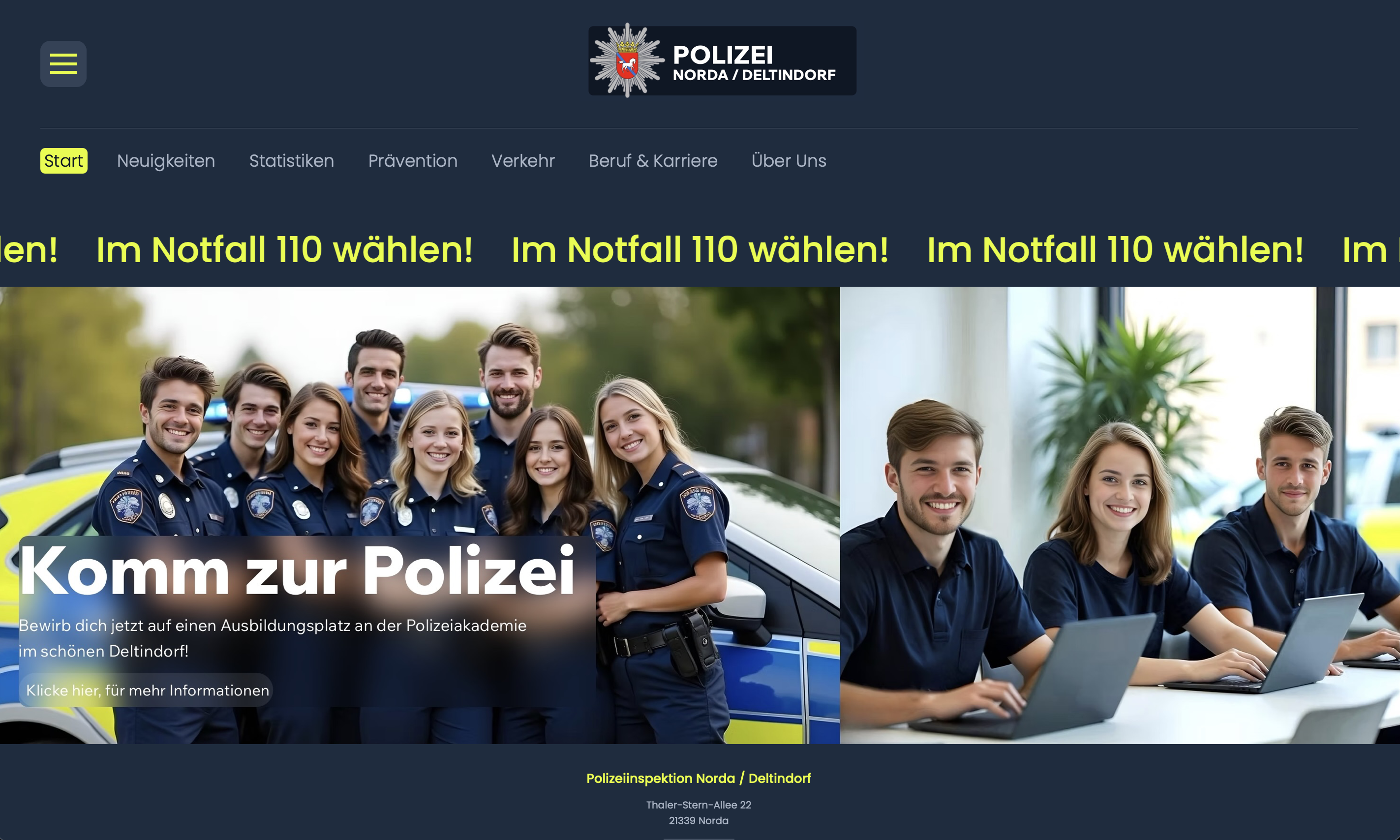The width and height of the screenshot is (1400, 840).
Task: Click the '21339 Norda' postal code line
Action: [x=699, y=821]
